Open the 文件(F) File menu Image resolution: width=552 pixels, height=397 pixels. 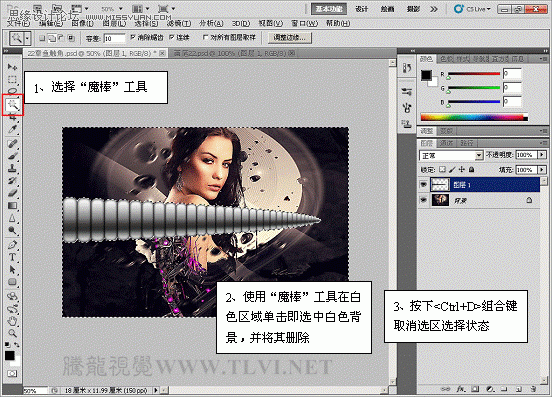pyautogui.click(x=18, y=23)
